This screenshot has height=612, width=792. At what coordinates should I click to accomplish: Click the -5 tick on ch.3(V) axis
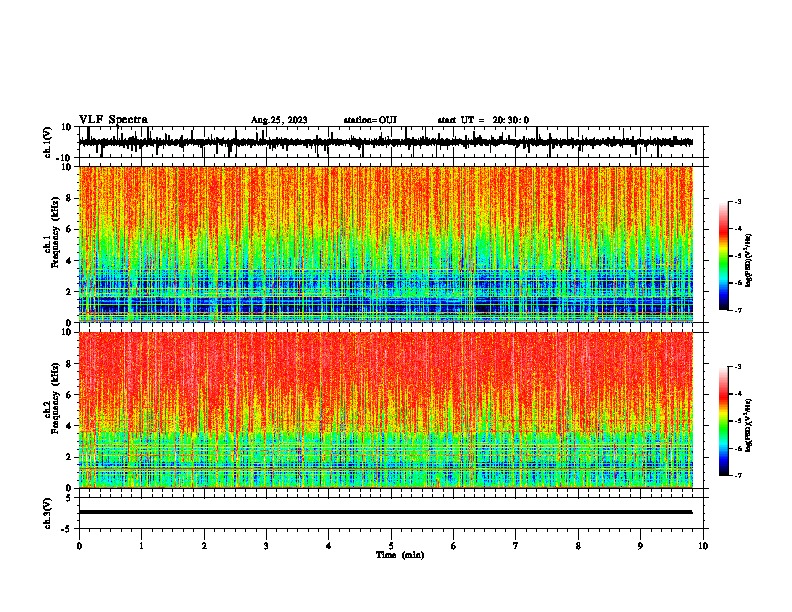click(x=68, y=529)
